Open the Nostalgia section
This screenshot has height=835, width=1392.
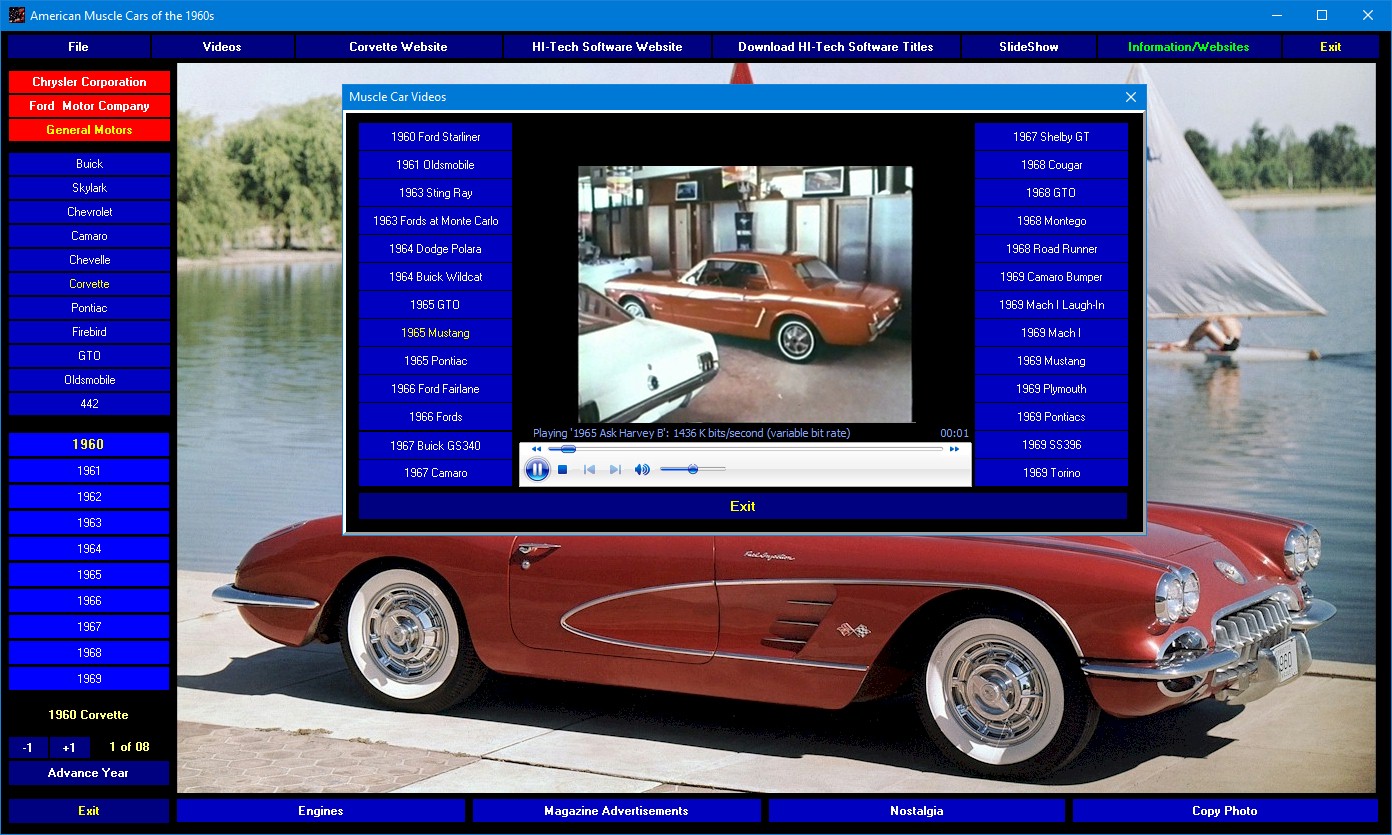(917, 811)
